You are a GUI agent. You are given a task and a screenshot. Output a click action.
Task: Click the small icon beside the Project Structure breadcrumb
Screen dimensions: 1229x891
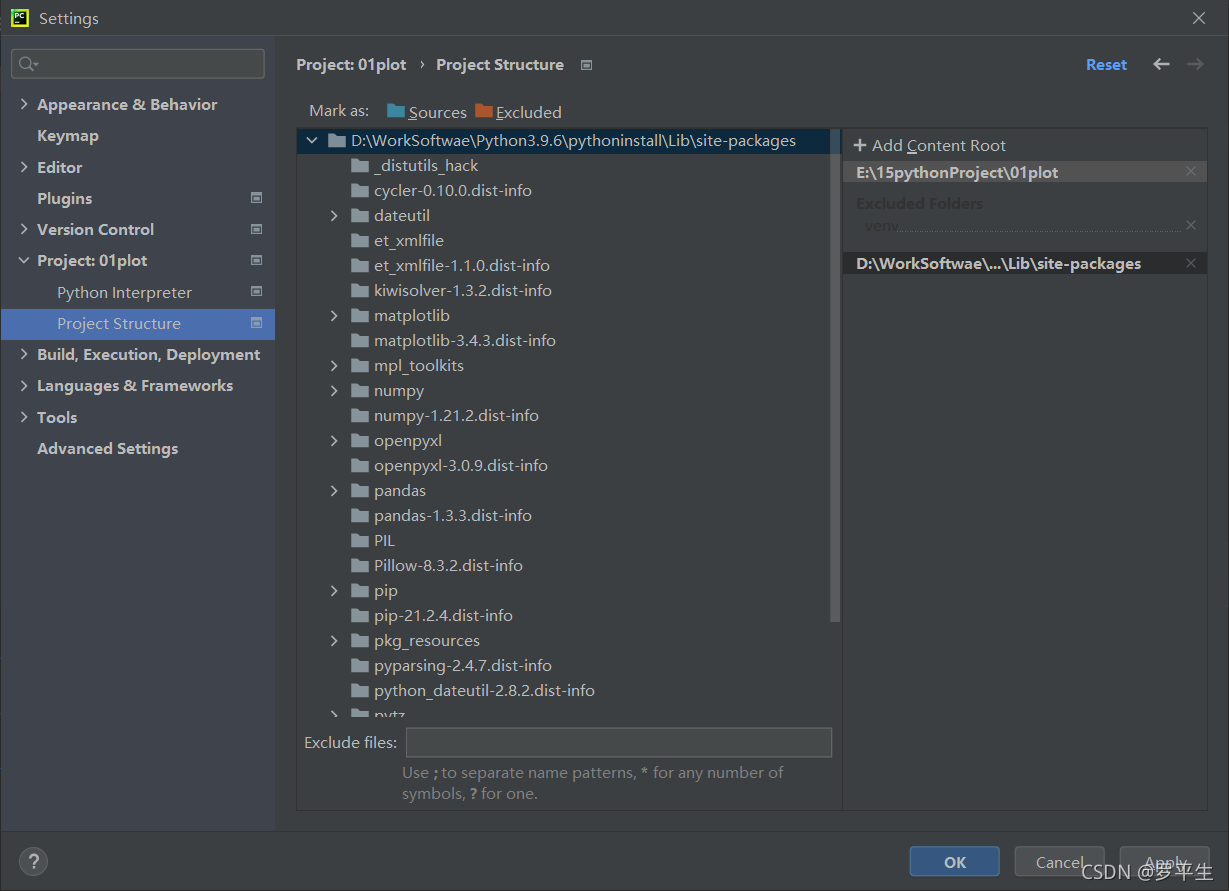(x=587, y=65)
